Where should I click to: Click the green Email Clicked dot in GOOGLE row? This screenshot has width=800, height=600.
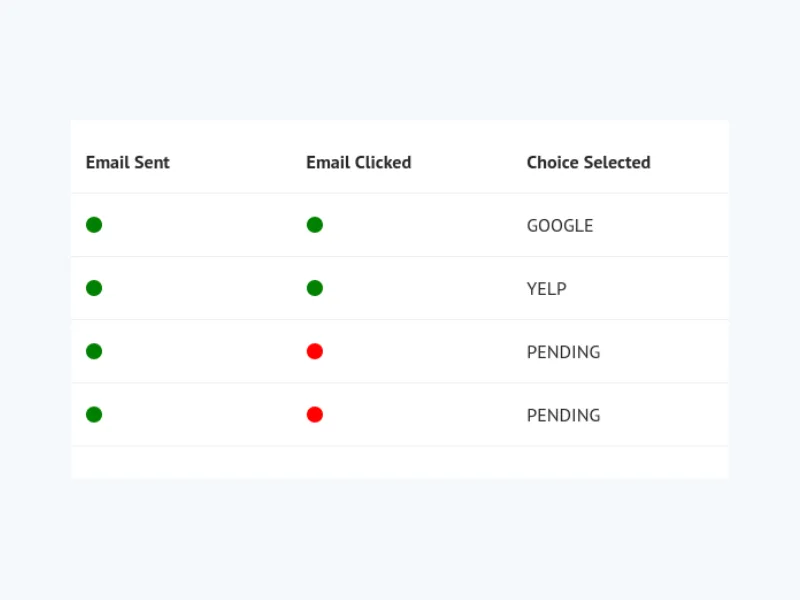coord(314,225)
